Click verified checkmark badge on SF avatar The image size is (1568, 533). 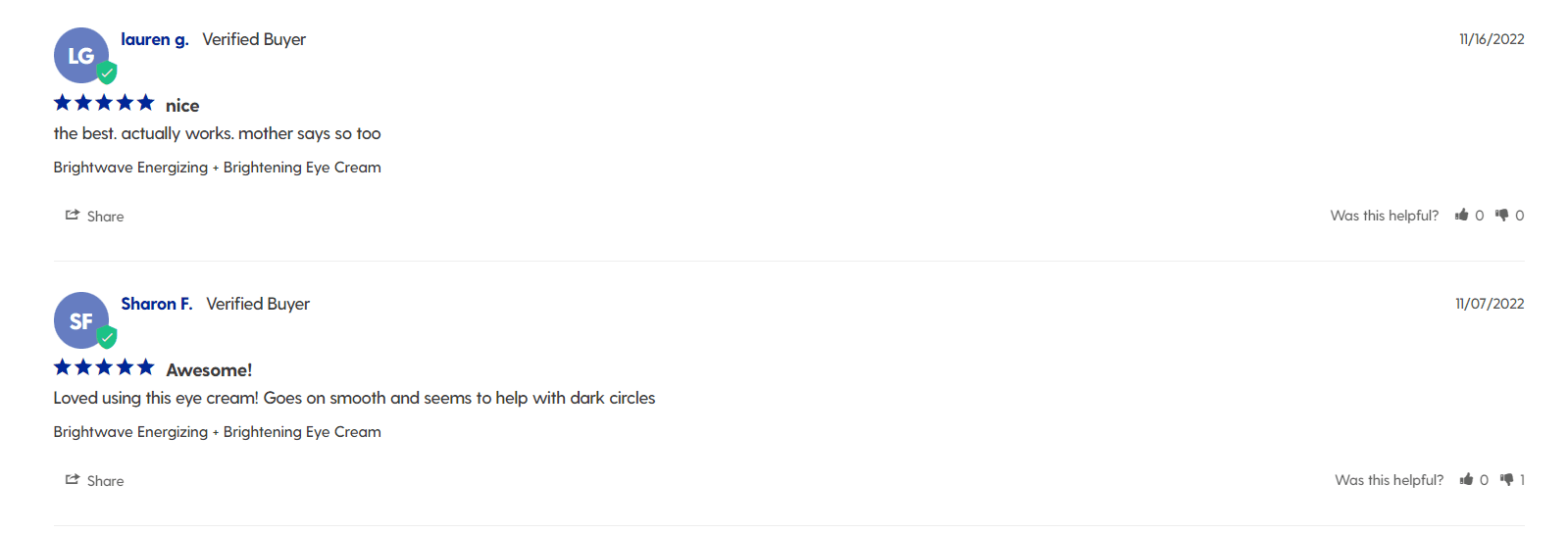click(107, 337)
